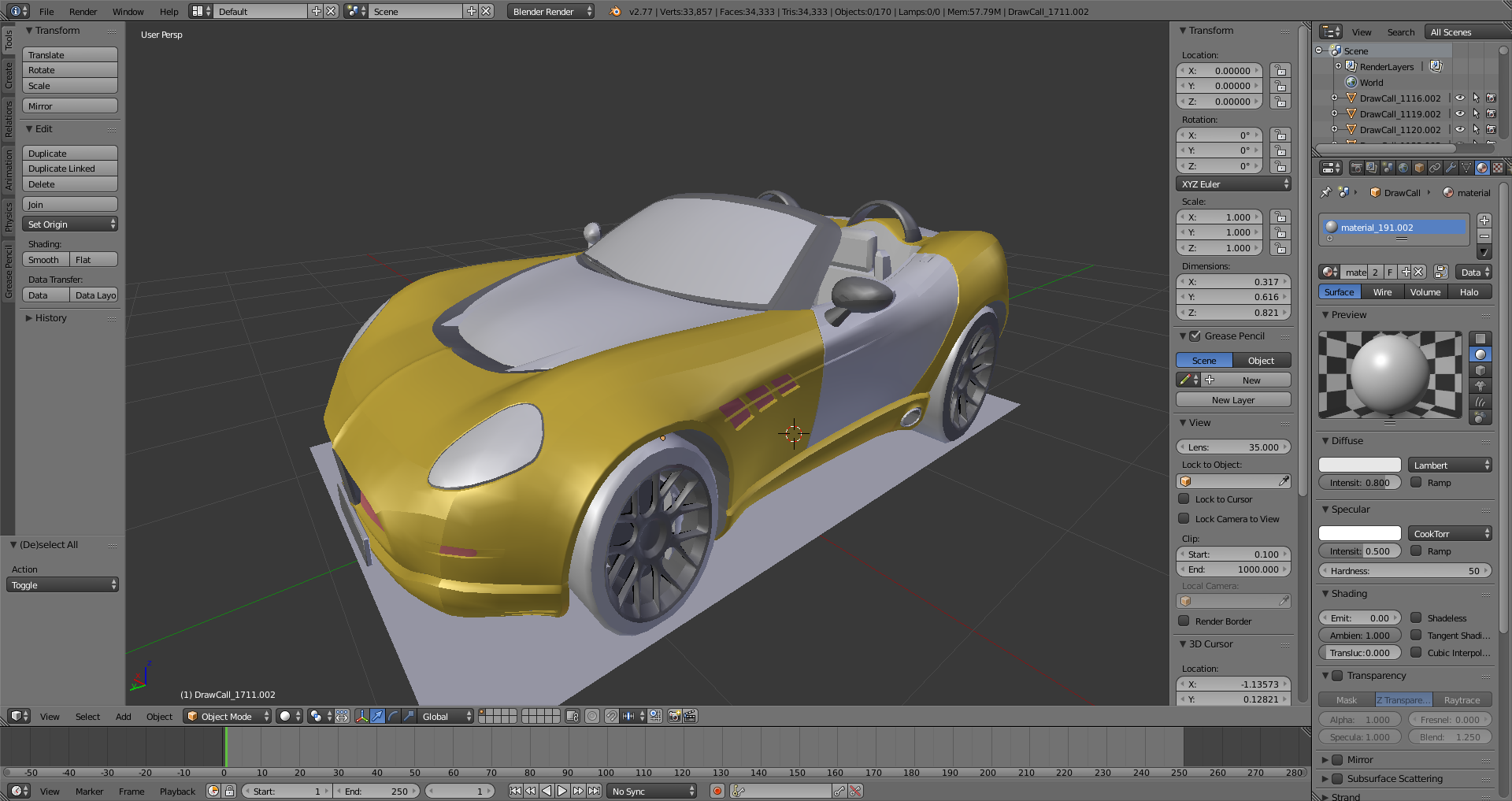Click the Duplicate Linked button

click(69, 169)
